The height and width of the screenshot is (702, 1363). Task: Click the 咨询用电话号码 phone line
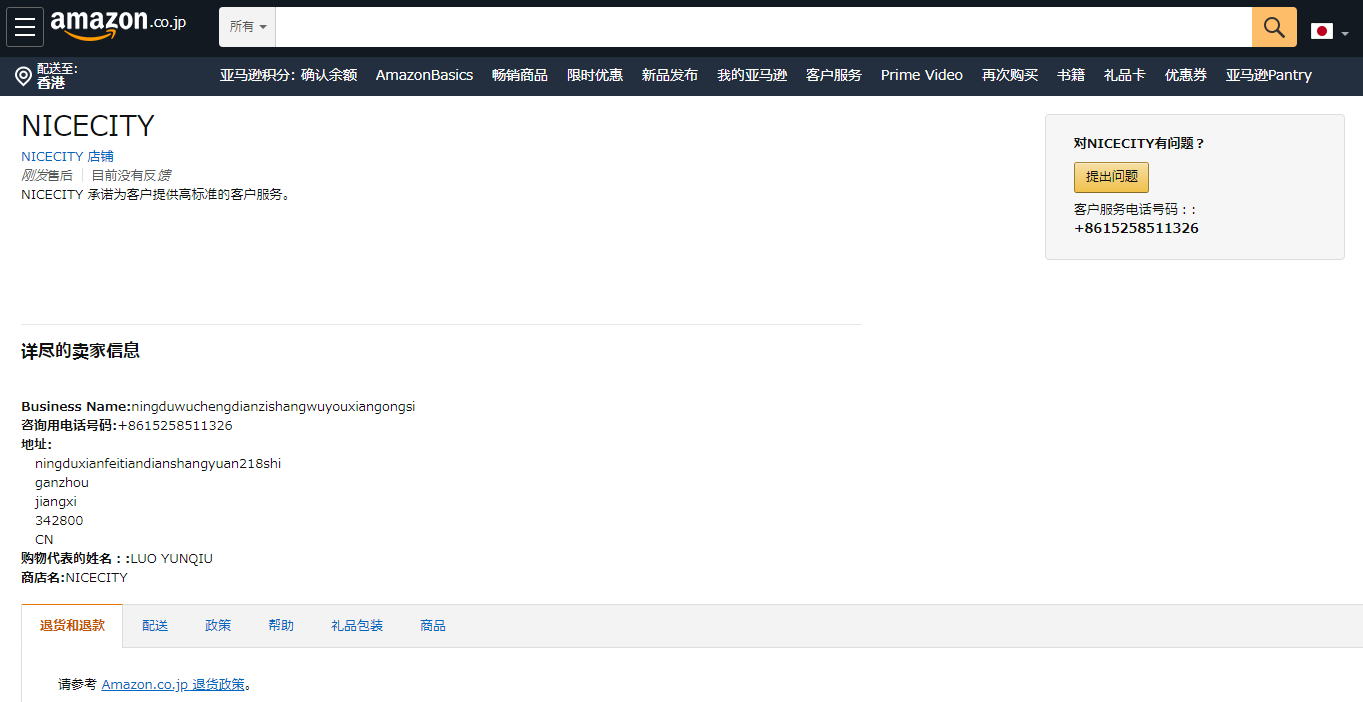pos(127,426)
